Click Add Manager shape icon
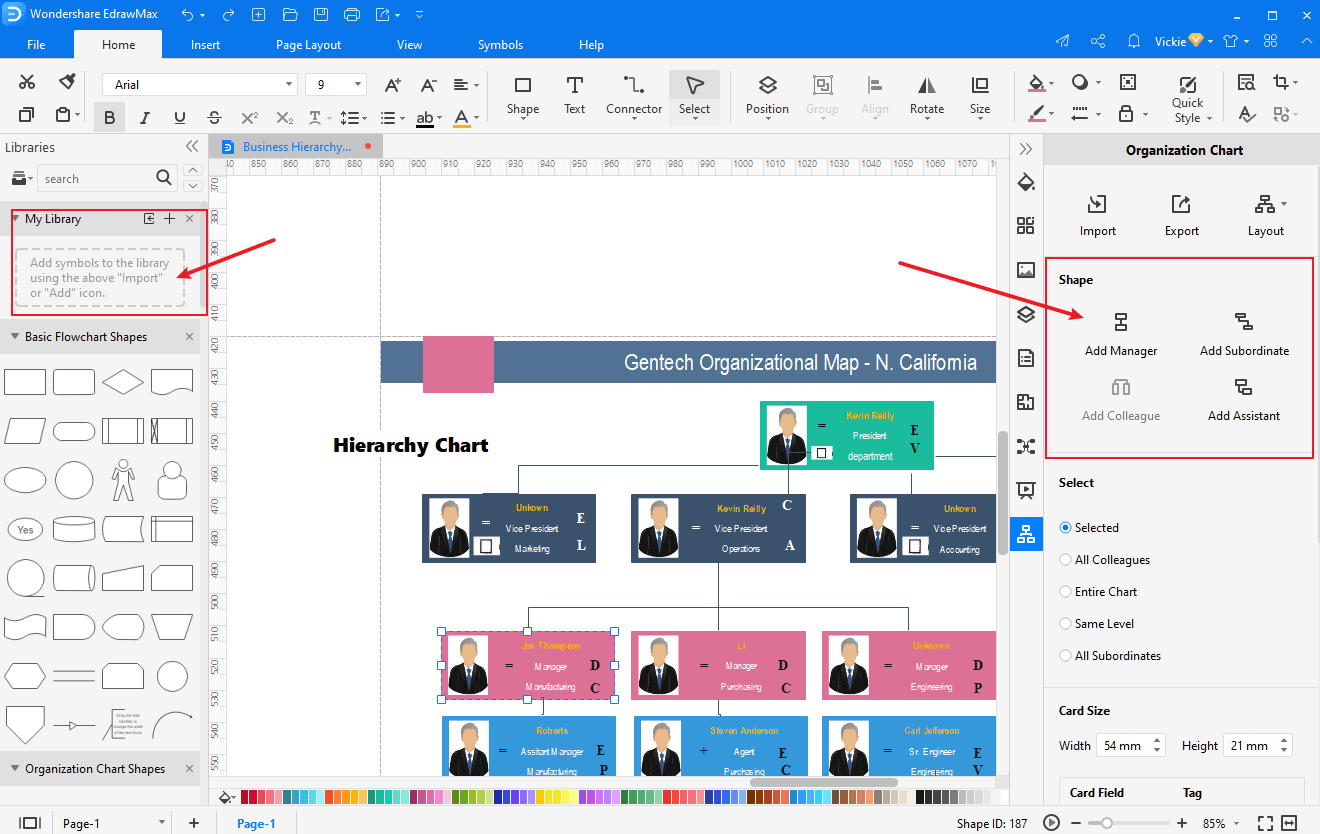Screen dimensions: 1320x834 point(1121,322)
